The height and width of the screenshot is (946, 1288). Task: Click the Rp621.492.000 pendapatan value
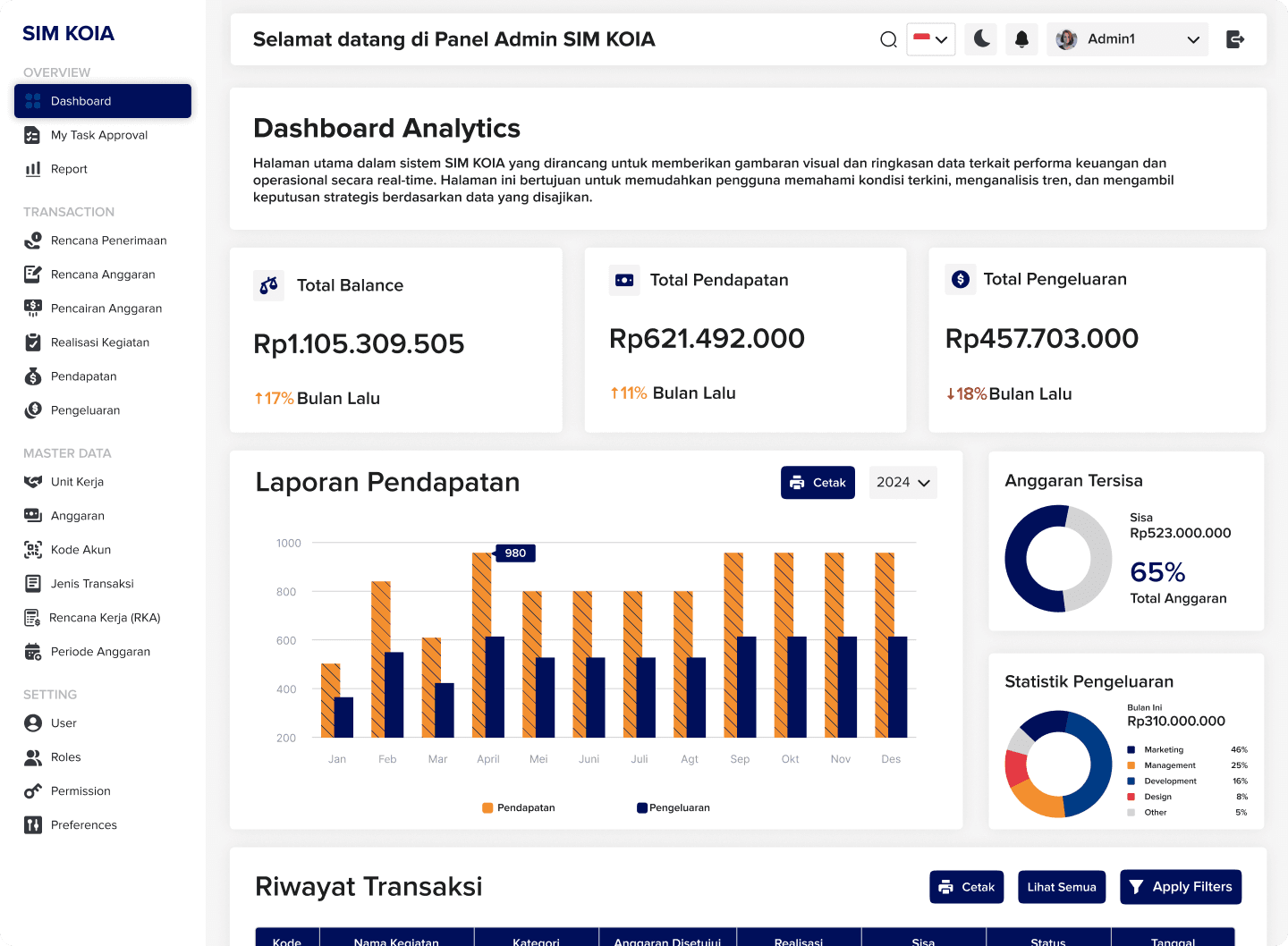click(707, 339)
